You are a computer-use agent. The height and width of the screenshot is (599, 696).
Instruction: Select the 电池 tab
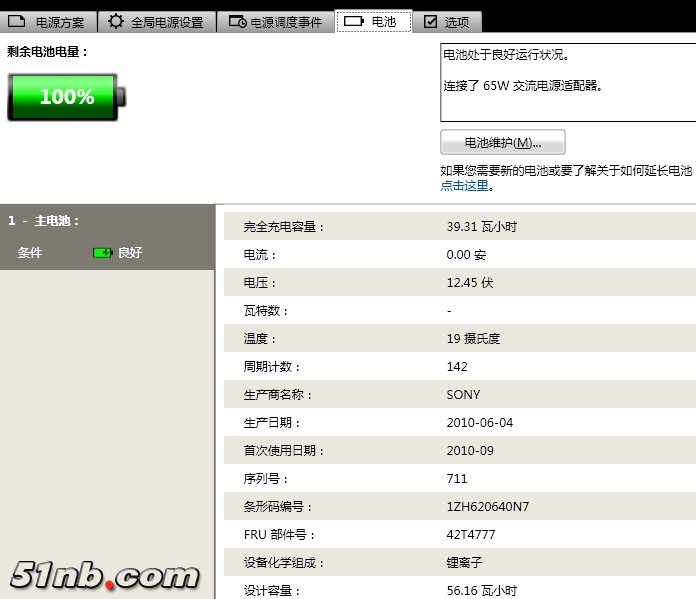point(374,21)
